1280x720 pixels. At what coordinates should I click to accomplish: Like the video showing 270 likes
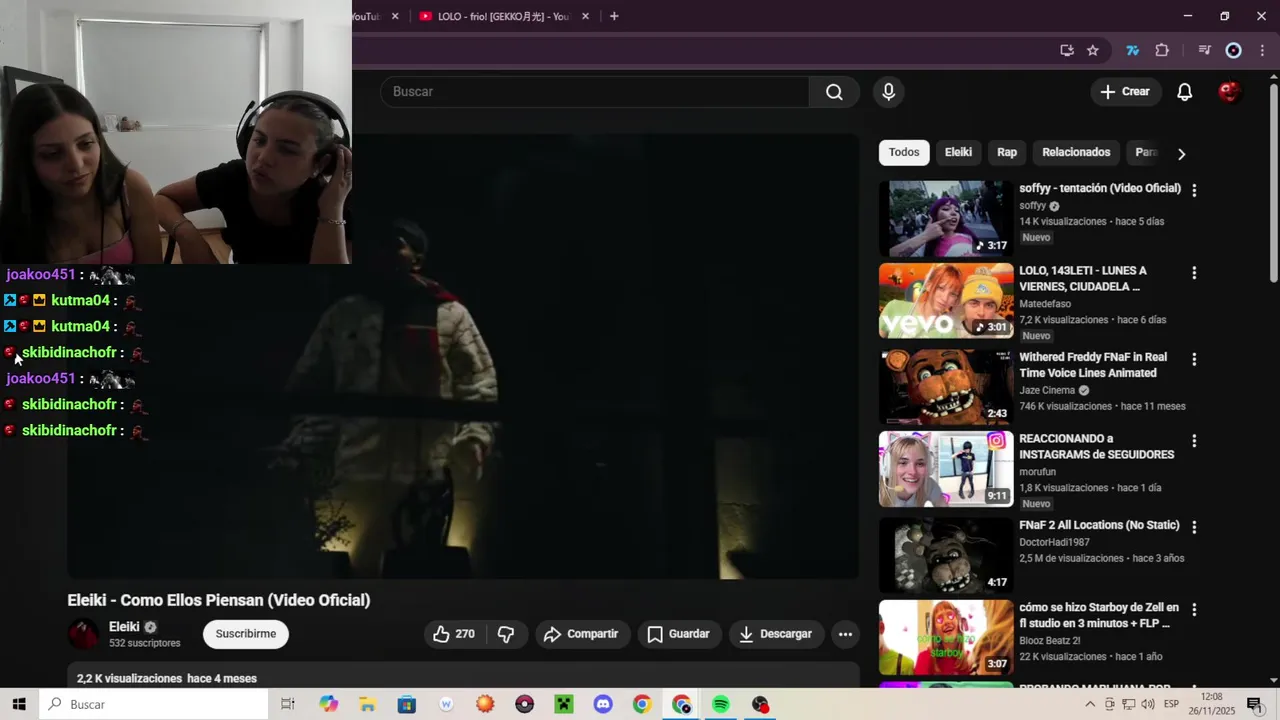point(454,634)
